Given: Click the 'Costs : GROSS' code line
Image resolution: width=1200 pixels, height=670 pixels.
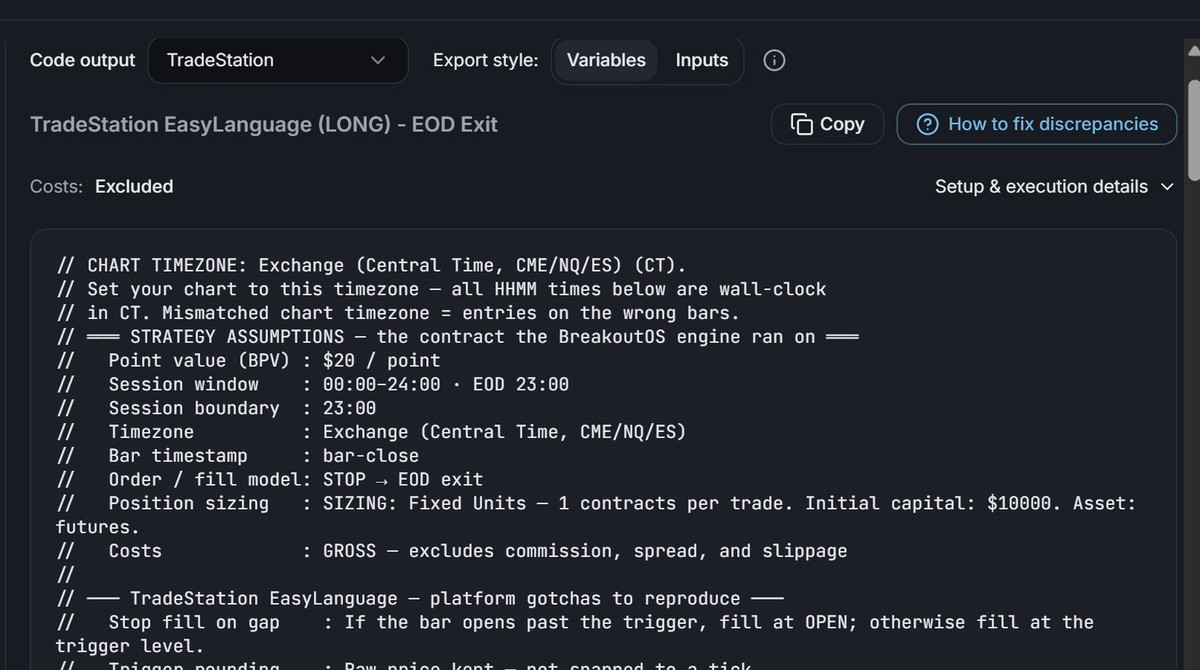Looking at the screenshot, I should click(x=451, y=551).
